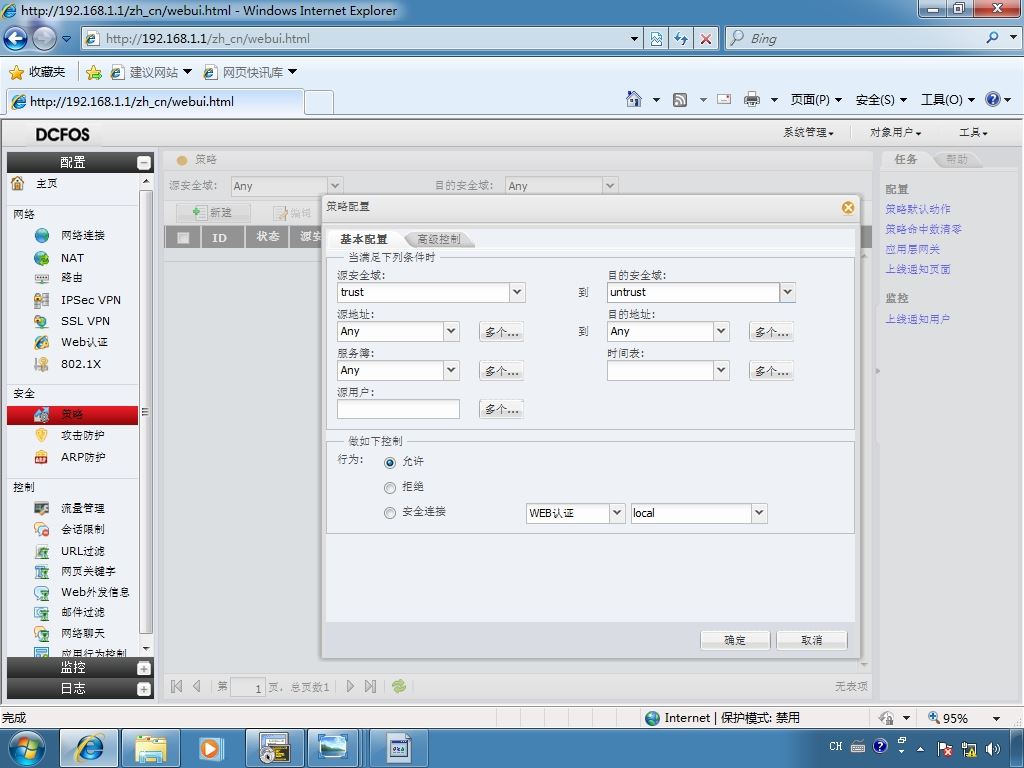Click the 确定 button

[x=735, y=640]
